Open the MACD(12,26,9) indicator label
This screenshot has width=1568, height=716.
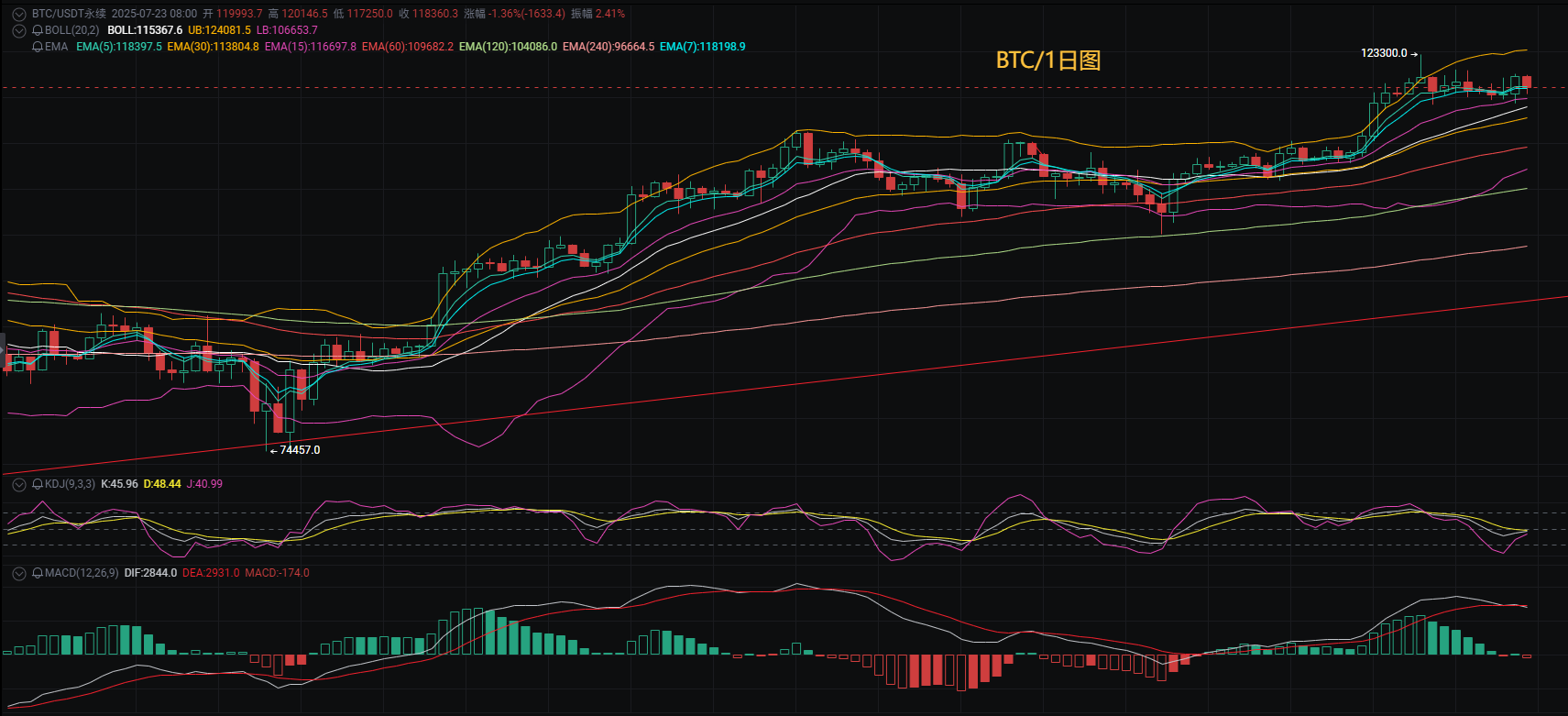coord(82,573)
